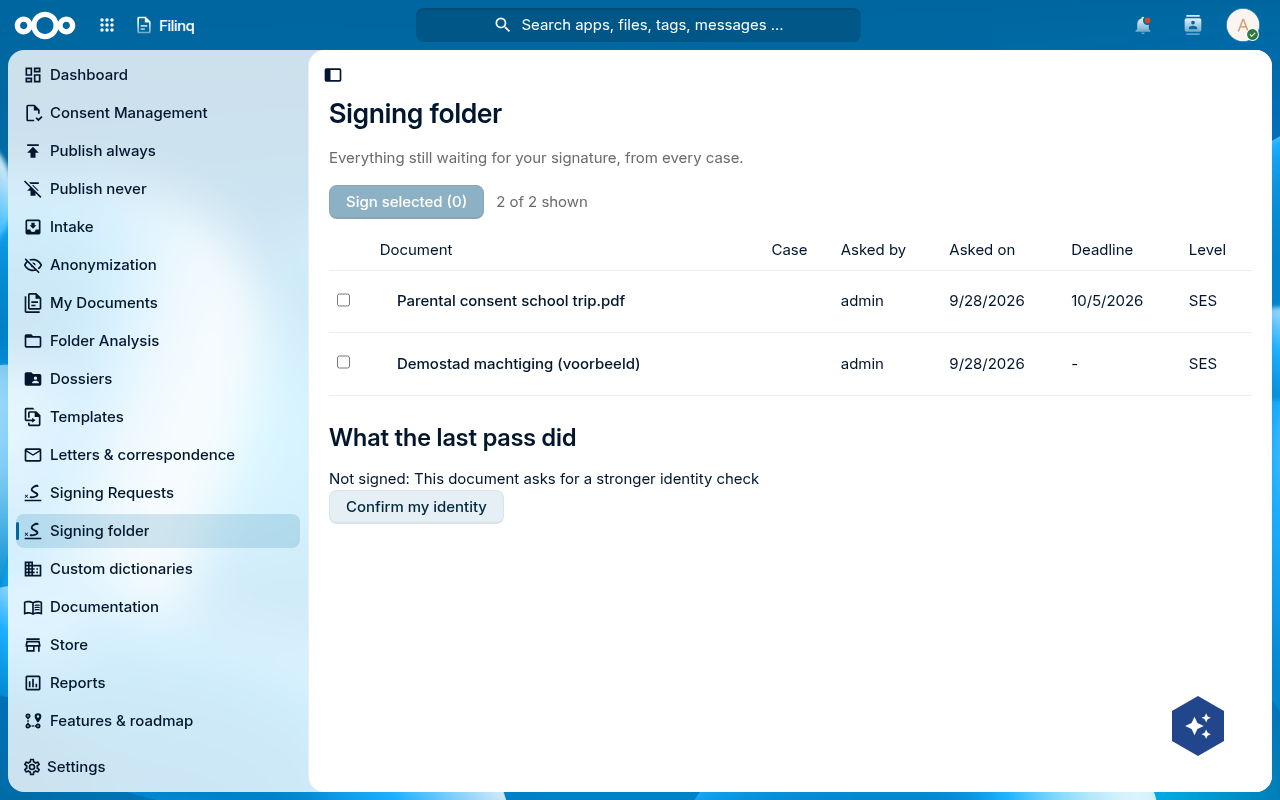The image size is (1280, 800).
Task: Click 9/28/2026 in Demostad machtiging row
Action: pyautogui.click(x=987, y=364)
